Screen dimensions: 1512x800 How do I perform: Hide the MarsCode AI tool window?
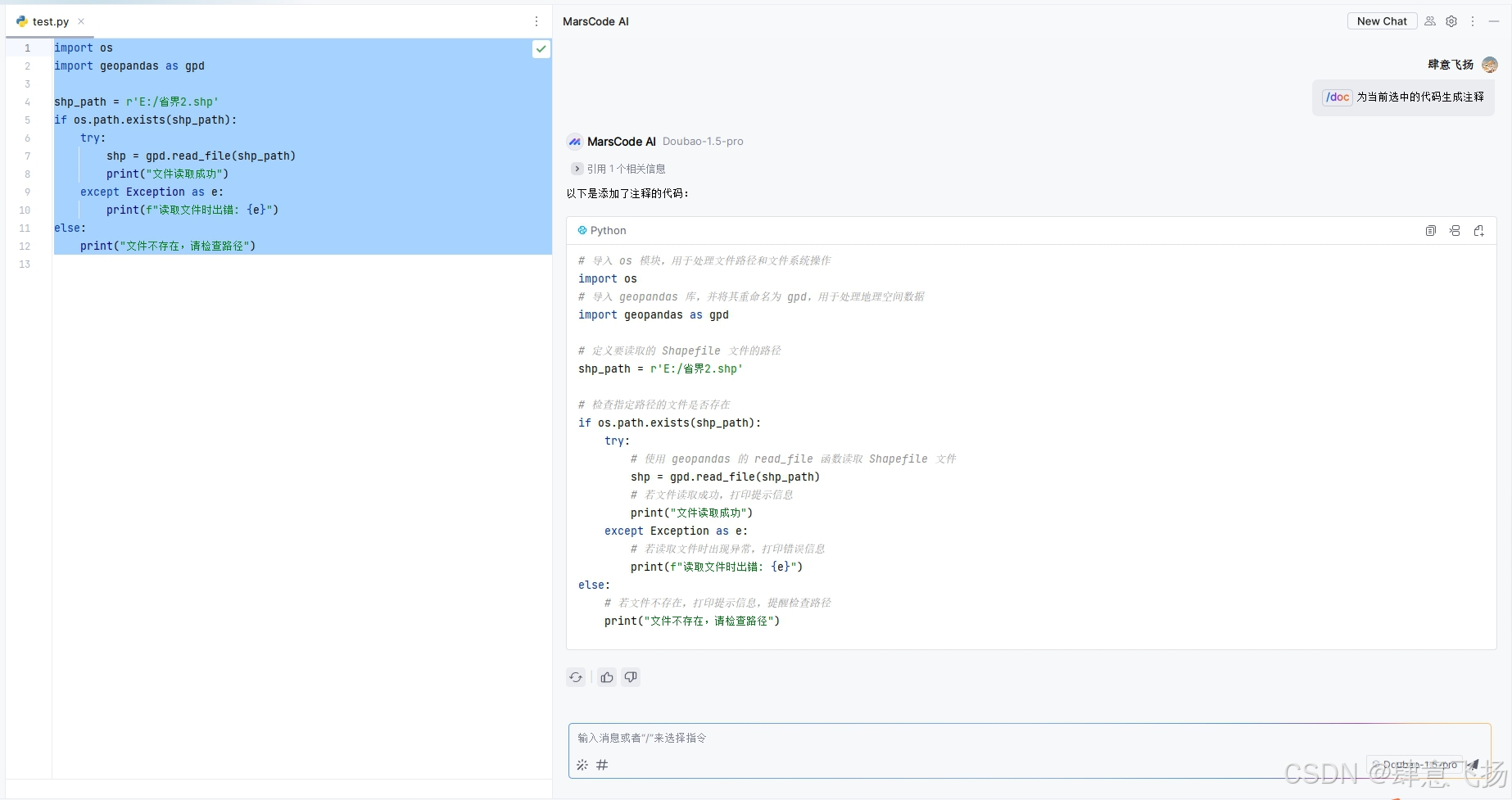tap(1494, 21)
